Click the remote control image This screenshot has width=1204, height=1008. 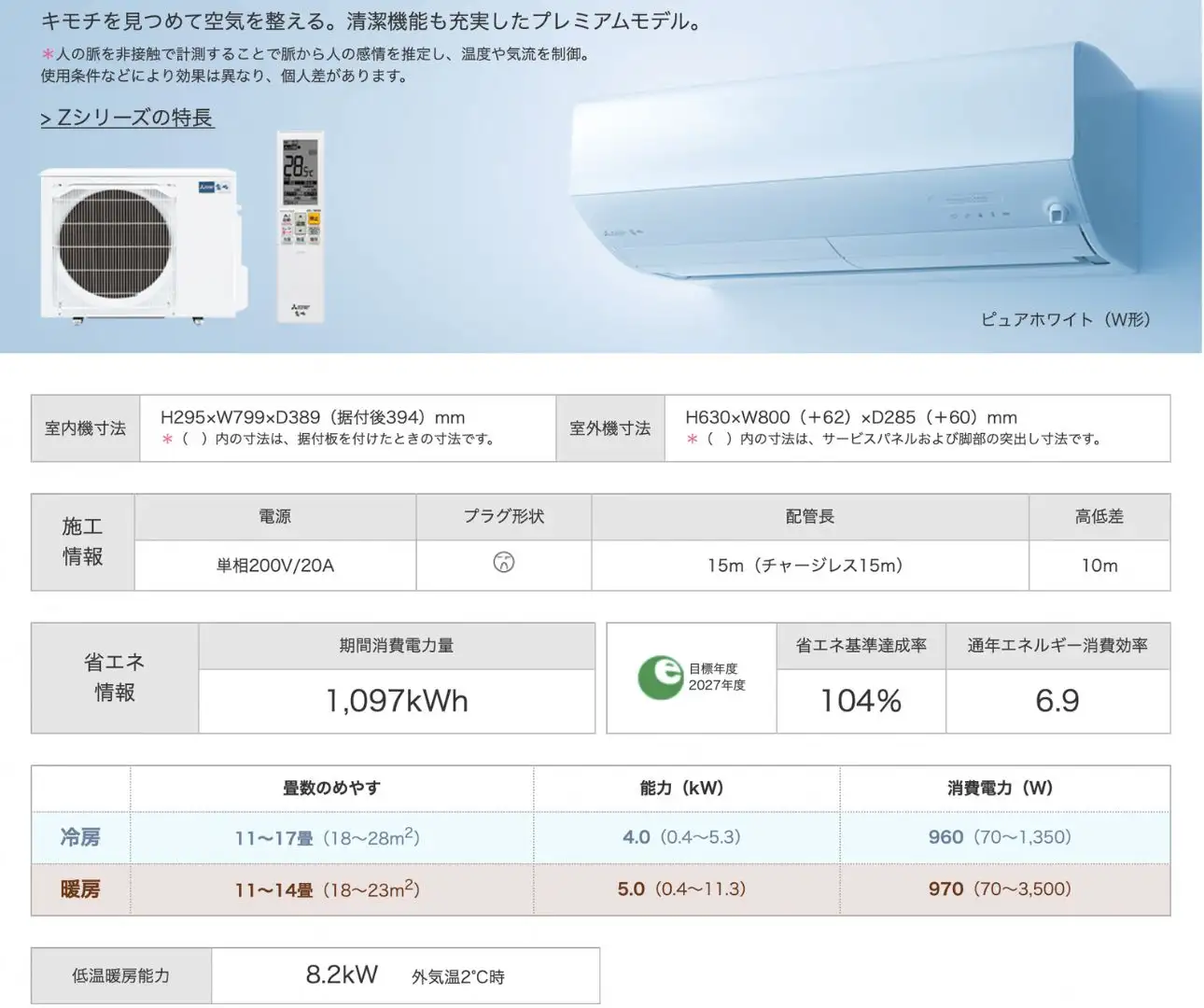click(x=300, y=227)
